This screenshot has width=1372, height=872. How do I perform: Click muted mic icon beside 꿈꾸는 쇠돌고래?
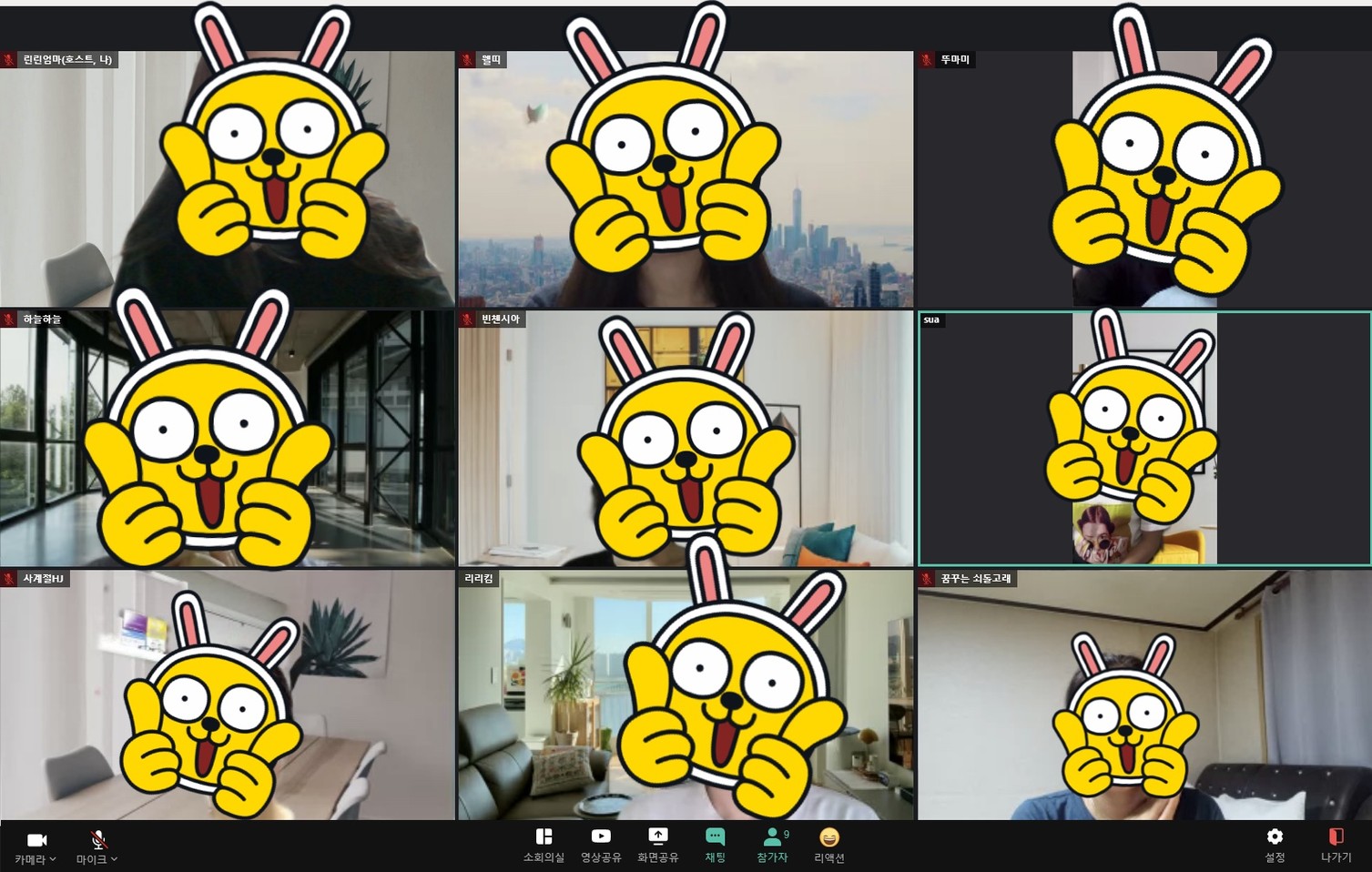pyautogui.click(x=927, y=579)
